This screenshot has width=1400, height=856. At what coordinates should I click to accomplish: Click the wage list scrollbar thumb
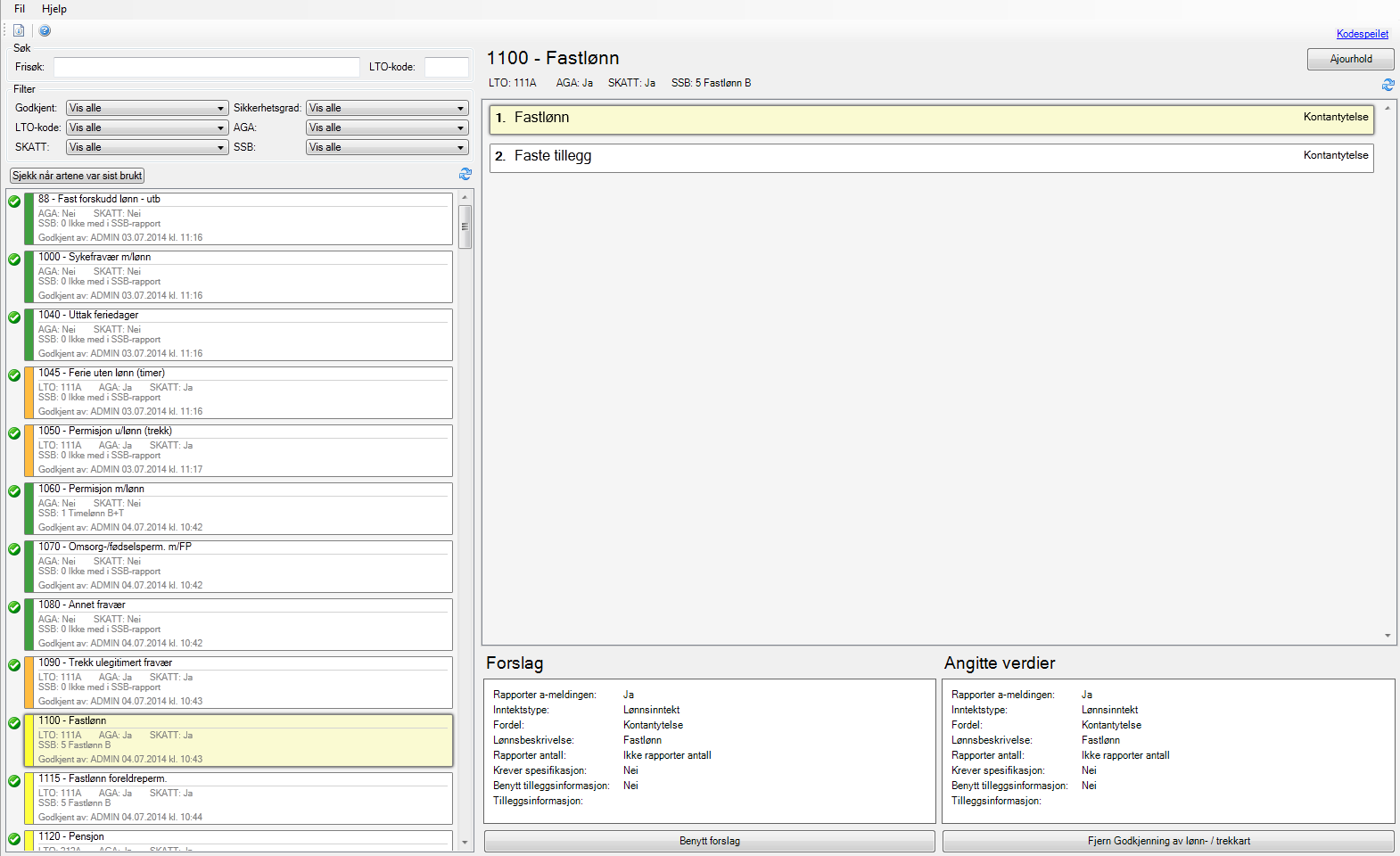coord(465,226)
